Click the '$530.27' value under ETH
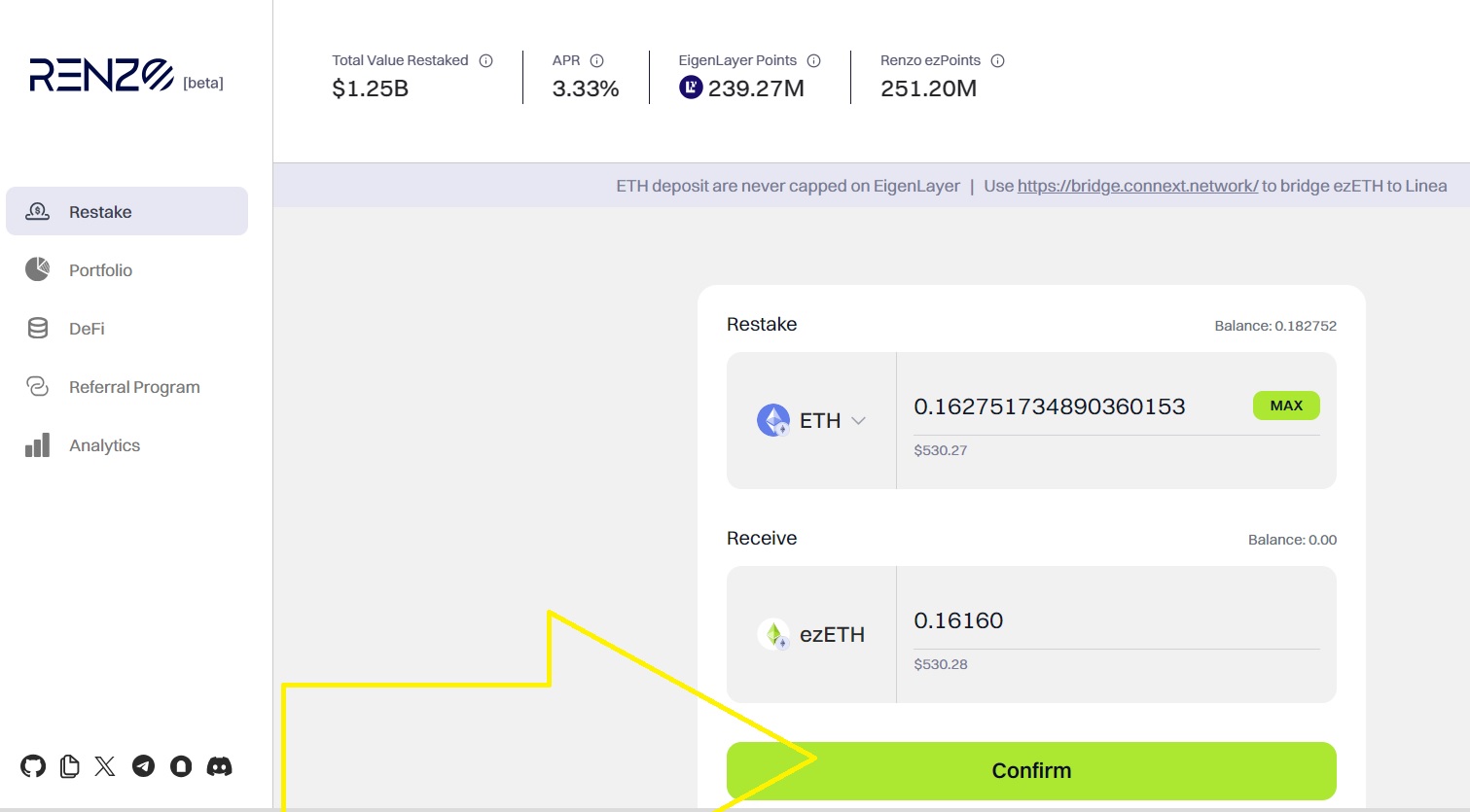The height and width of the screenshot is (812, 1470). pos(941,450)
